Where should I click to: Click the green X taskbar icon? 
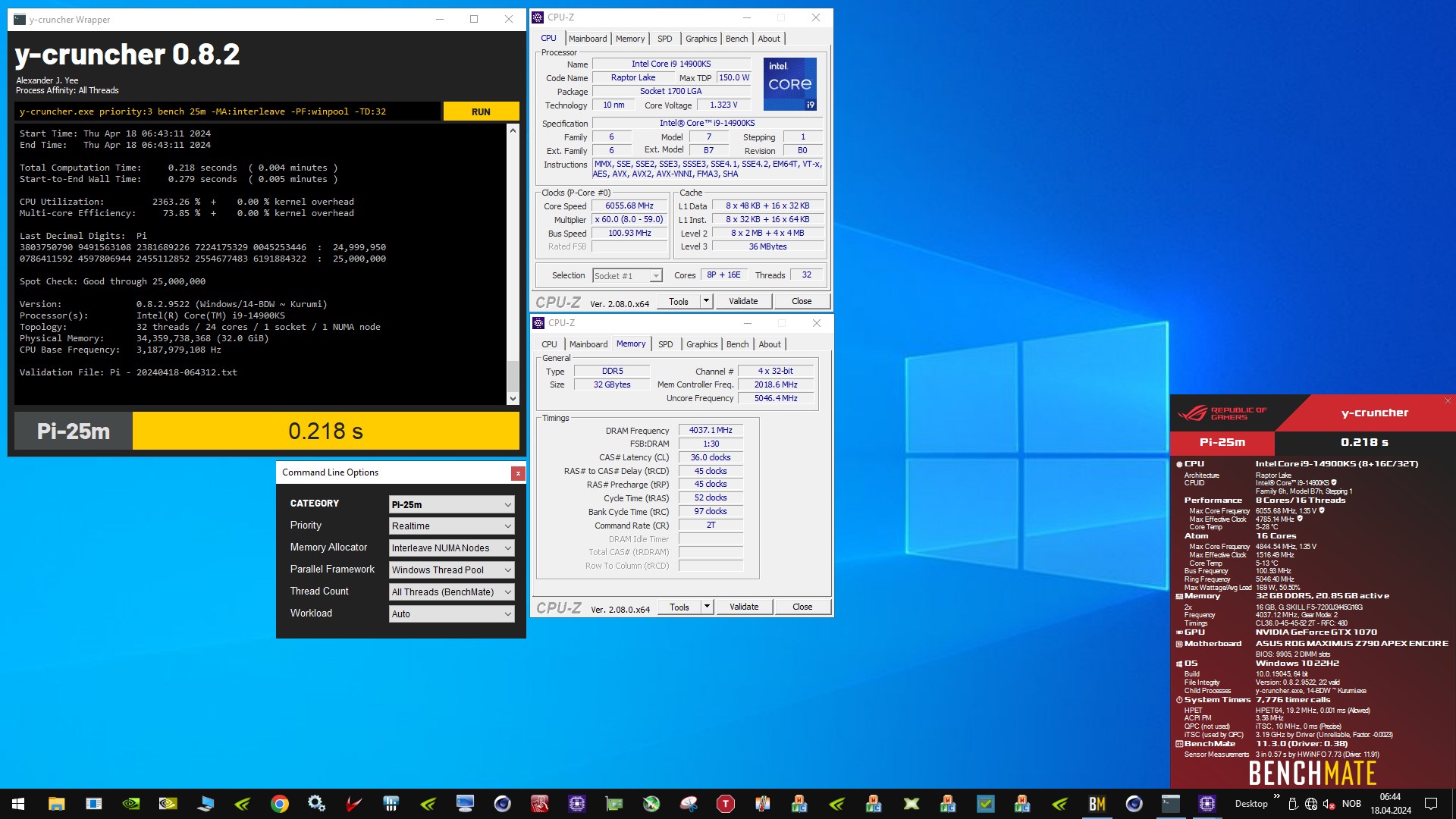tap(912, 804)
